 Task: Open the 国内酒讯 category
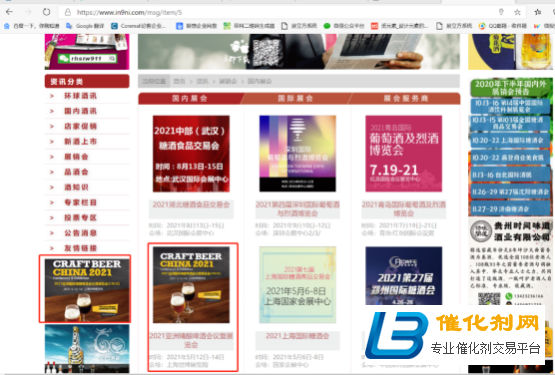[80, 111]
